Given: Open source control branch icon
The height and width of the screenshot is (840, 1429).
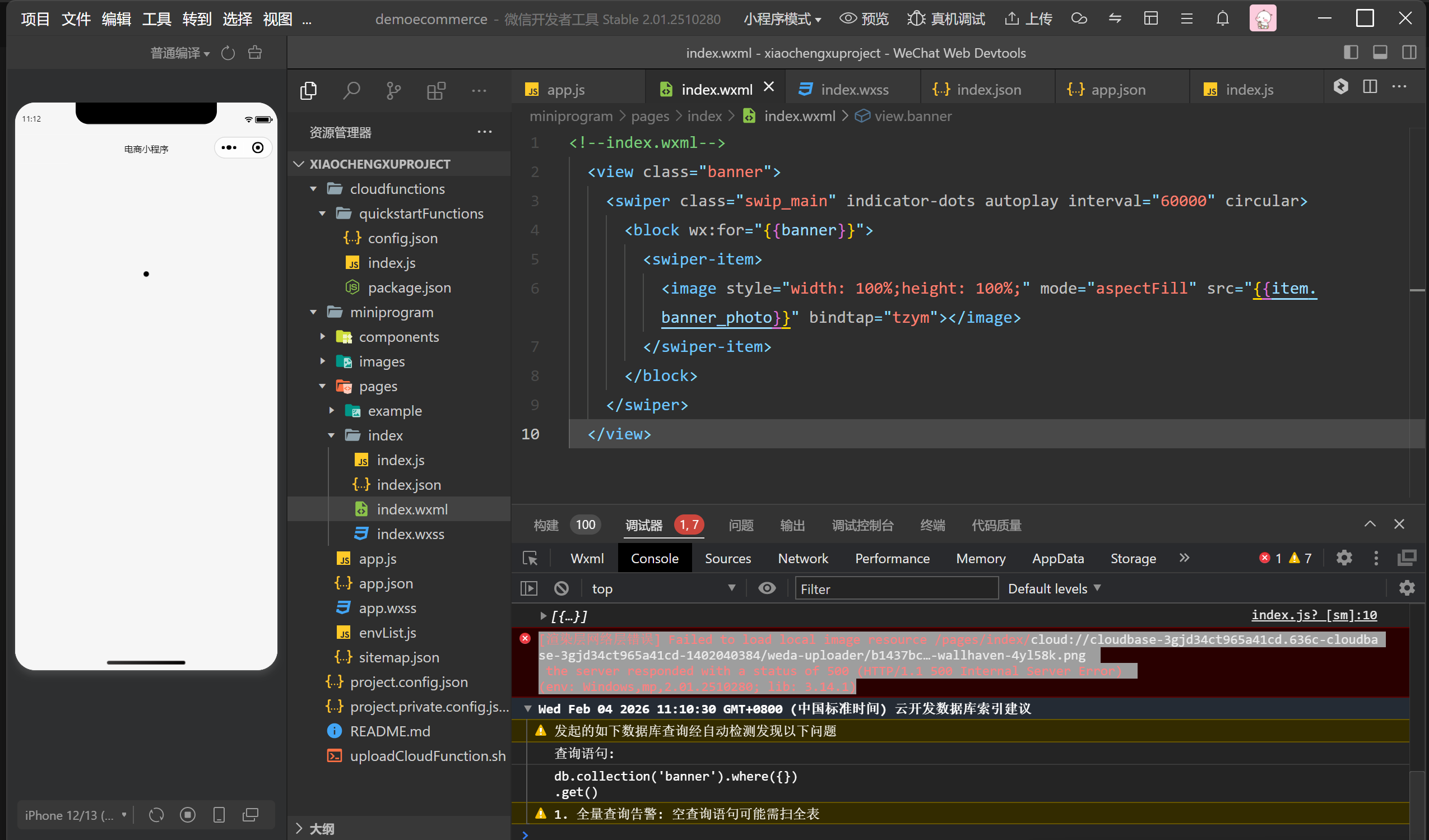Looking at the screenshot, I should click(x=393, y=91).
